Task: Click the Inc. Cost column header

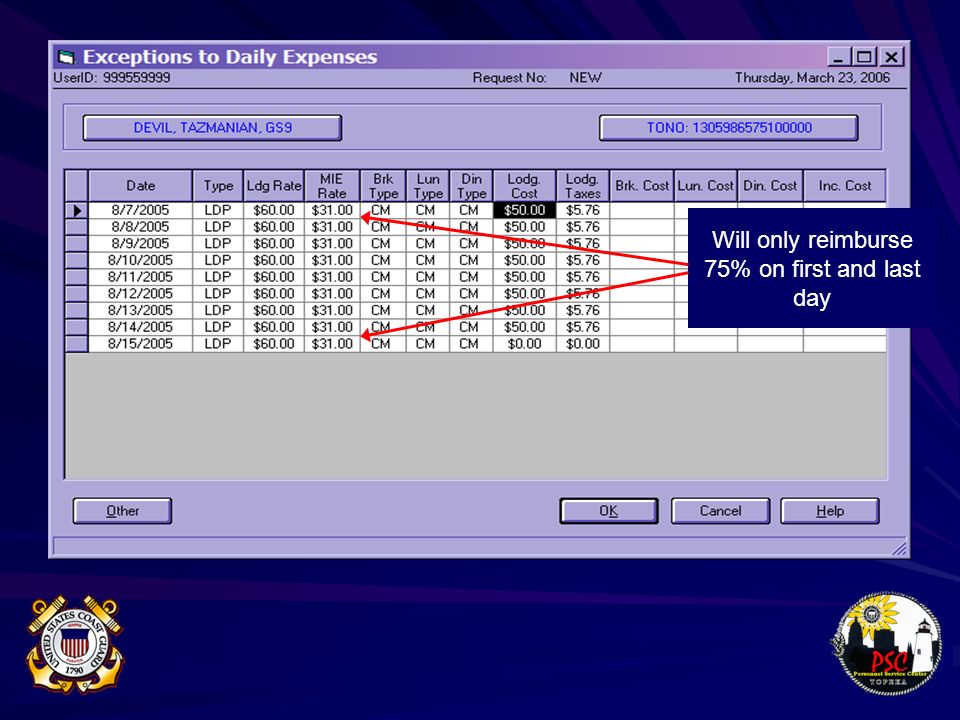Action: [845, 186]
